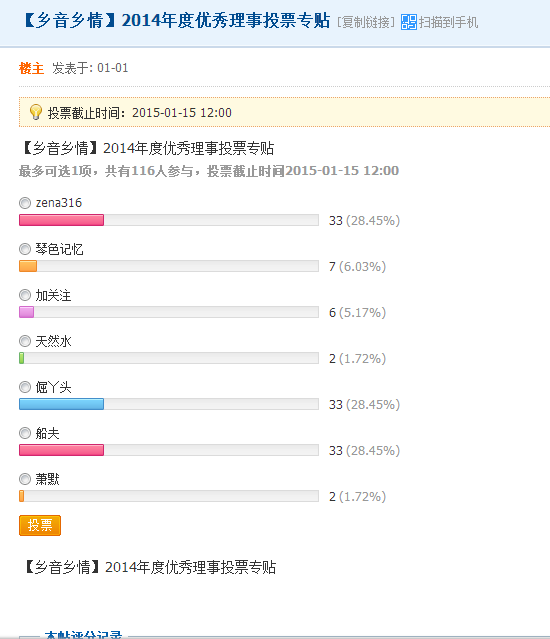This screenshot has width=550, height=639.
Task: Click the 楼主 poster label
Action: [x=31, y=68]
